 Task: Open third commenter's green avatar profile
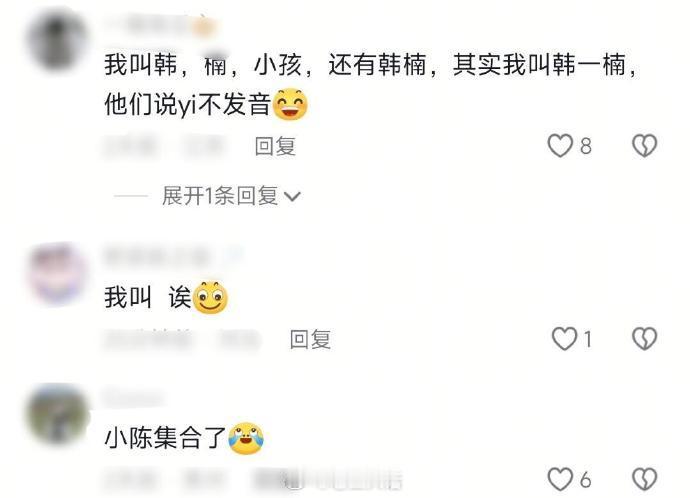(57, 414)
